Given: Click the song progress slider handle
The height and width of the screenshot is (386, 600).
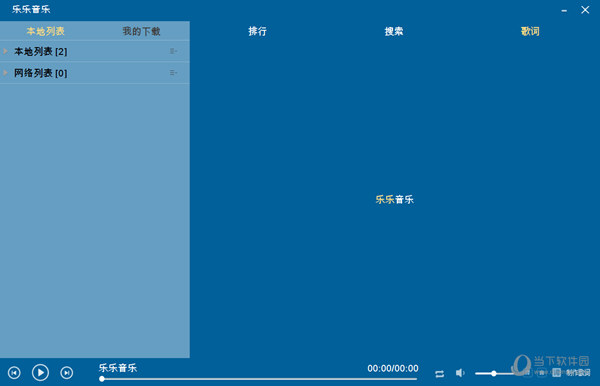Looking at the screenshot, I should point(102,379).
